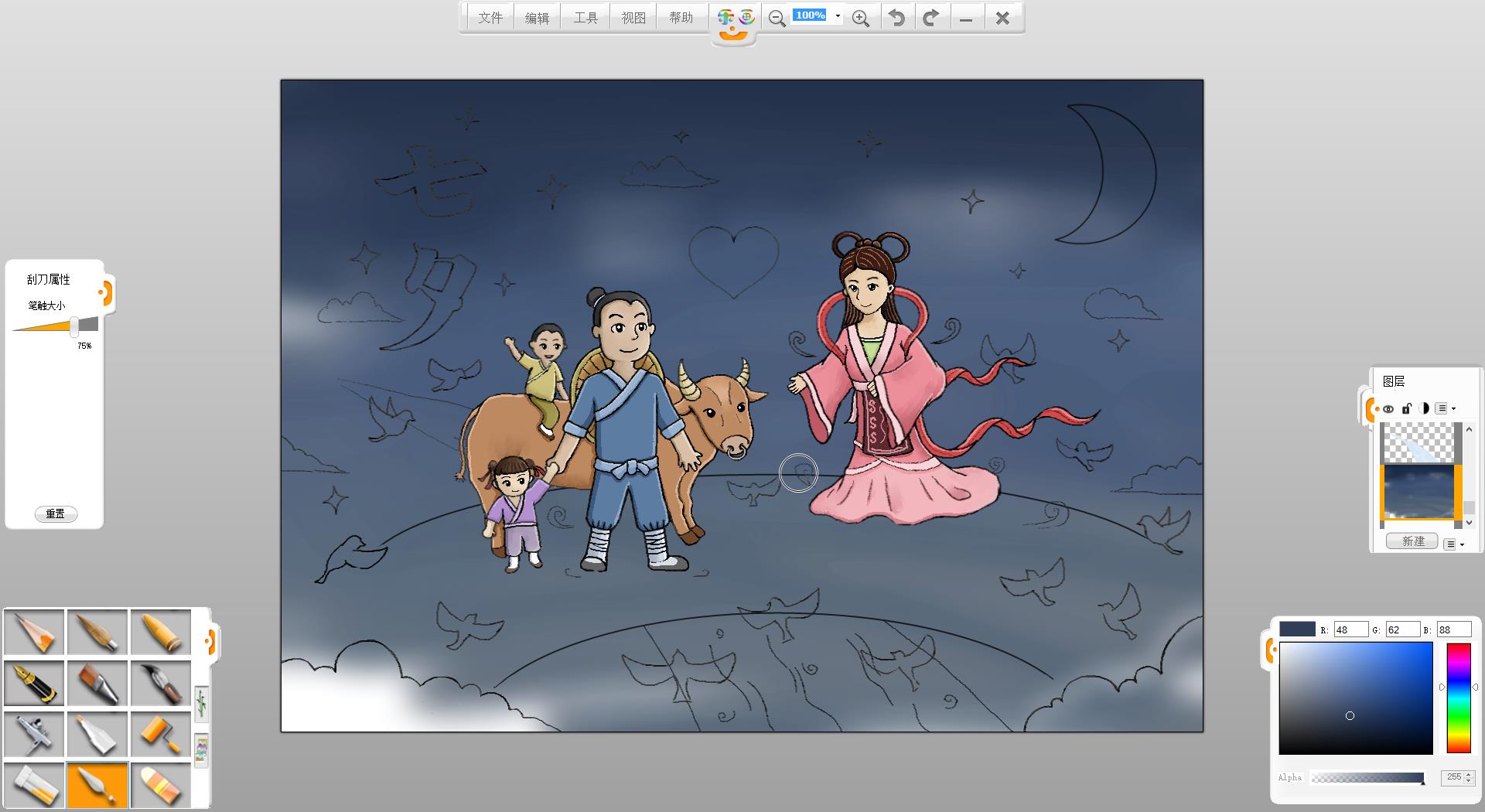The width and height of the screenshot is (1485, 812).
Task: Click the 新建 new layer button
Action: [1412, 541]
